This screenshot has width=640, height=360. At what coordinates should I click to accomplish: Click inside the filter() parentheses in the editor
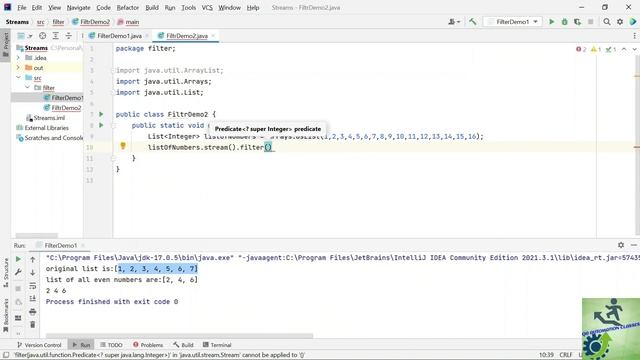268,147
